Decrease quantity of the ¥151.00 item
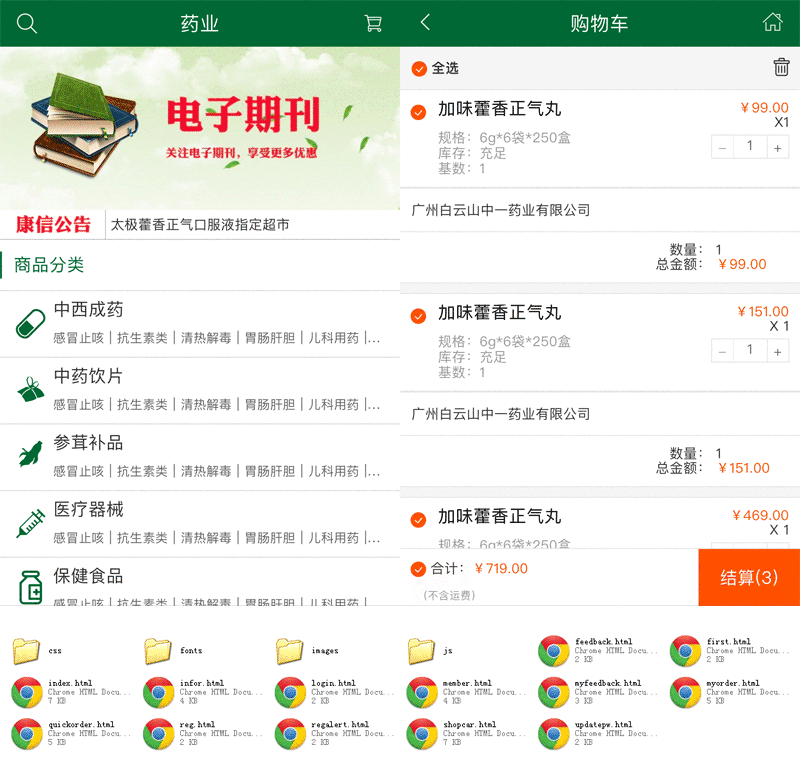 click(x=723, y=351)
